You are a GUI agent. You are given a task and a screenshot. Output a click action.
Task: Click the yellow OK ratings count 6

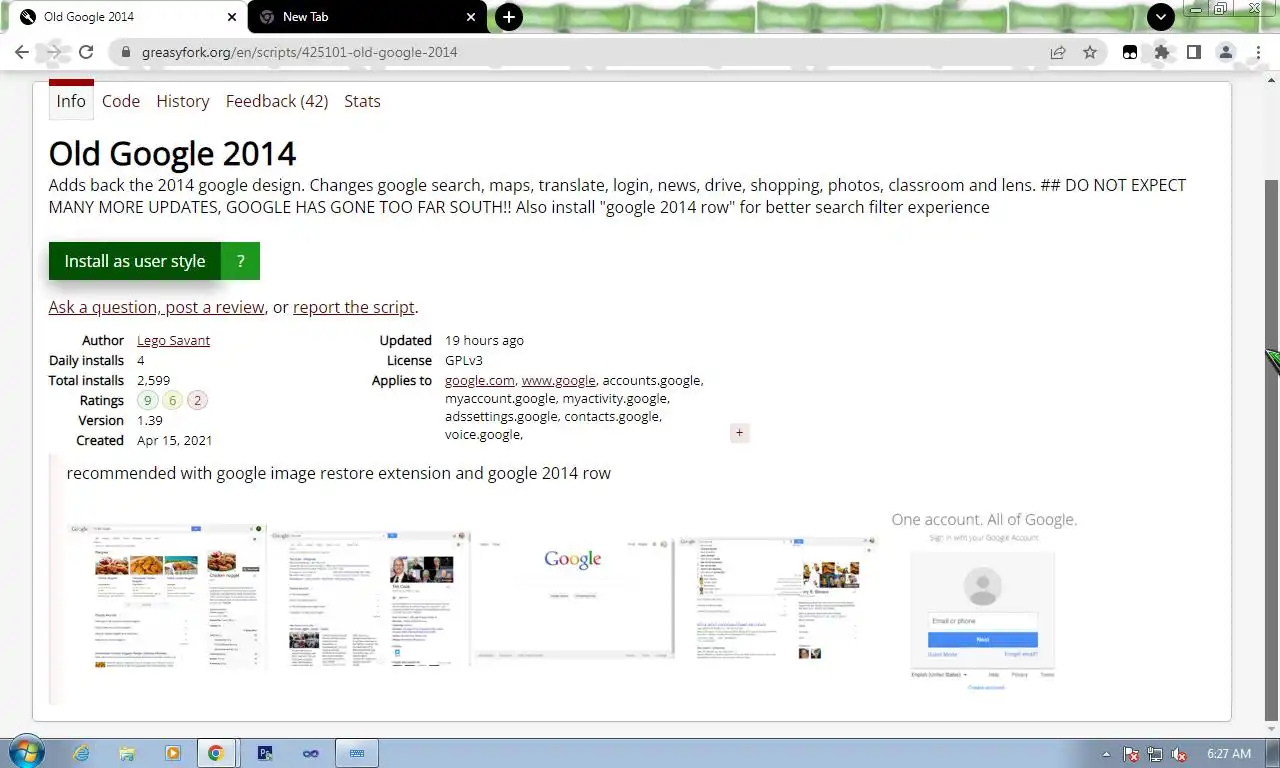pyautogui.click(x=172, y=400)
